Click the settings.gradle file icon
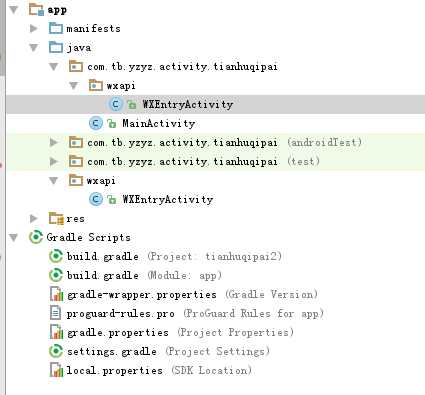425x395 pixels. point(56,351)
